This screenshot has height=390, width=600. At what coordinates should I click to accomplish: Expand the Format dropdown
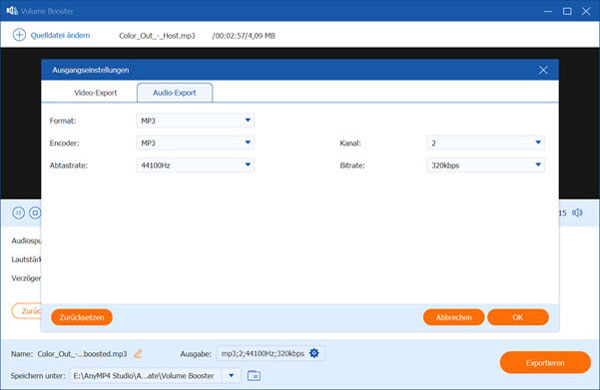point(196,121)
